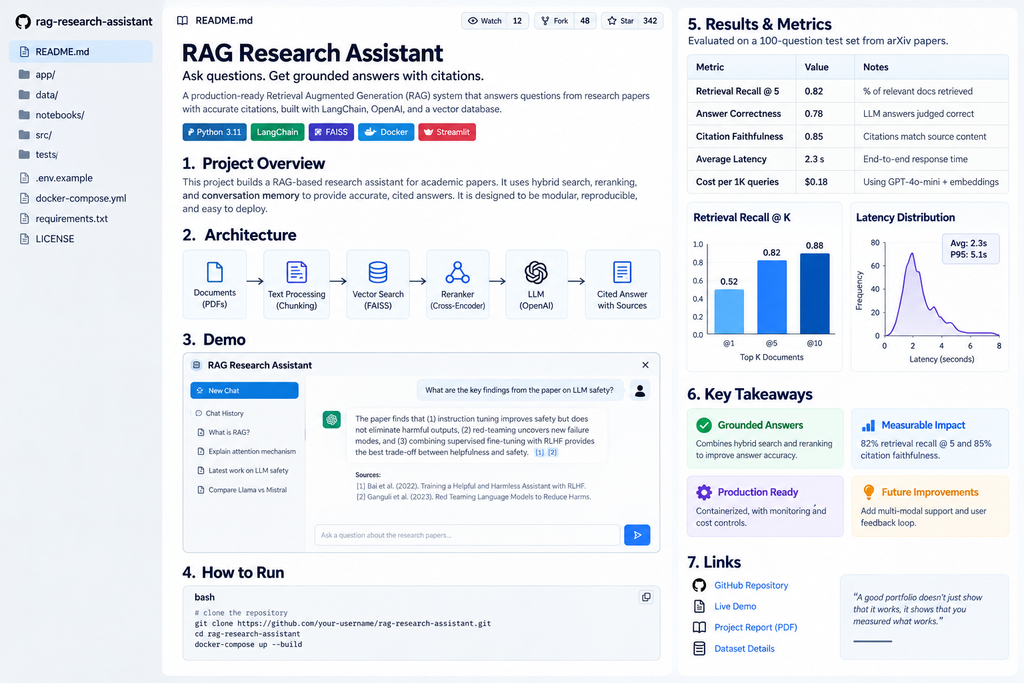Image resolution: width=1024 pixels, height=683 pixels.
Task: Open the Live Demo link
Action: click(x=735, y=607)
